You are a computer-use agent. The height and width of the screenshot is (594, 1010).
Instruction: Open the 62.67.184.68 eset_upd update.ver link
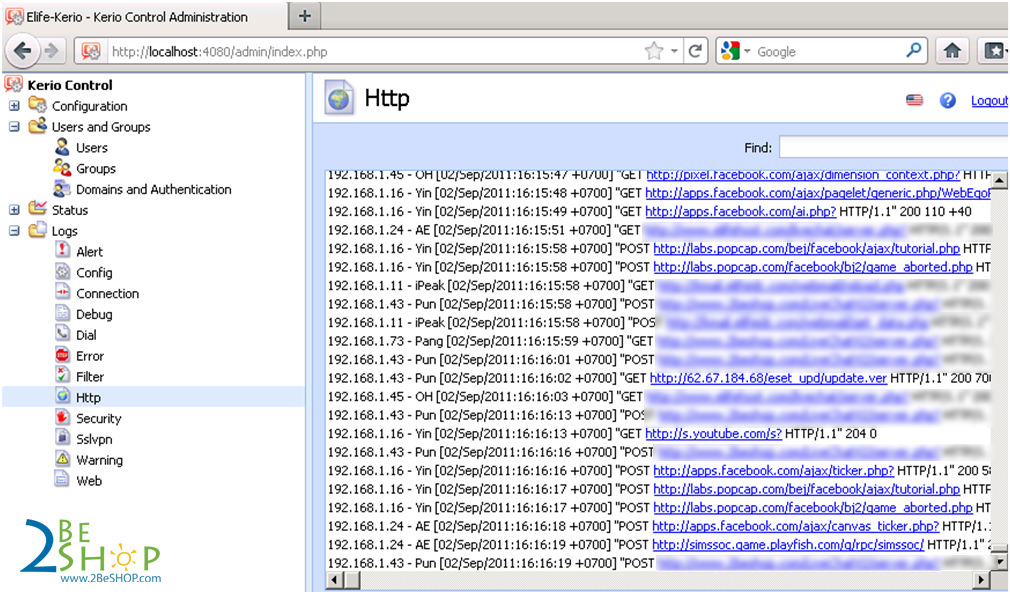(768, 378)
